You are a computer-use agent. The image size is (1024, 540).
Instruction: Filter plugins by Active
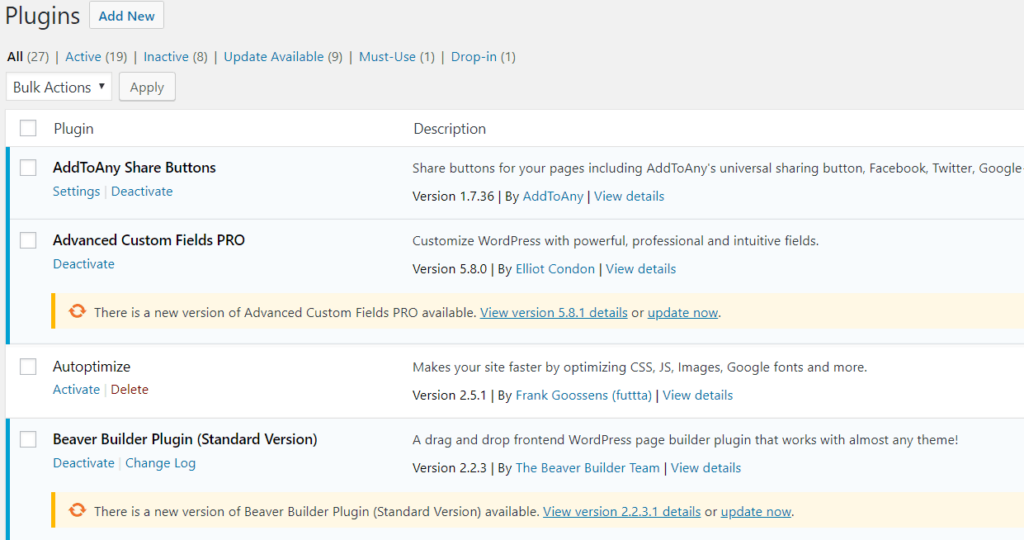pos(83,57)
